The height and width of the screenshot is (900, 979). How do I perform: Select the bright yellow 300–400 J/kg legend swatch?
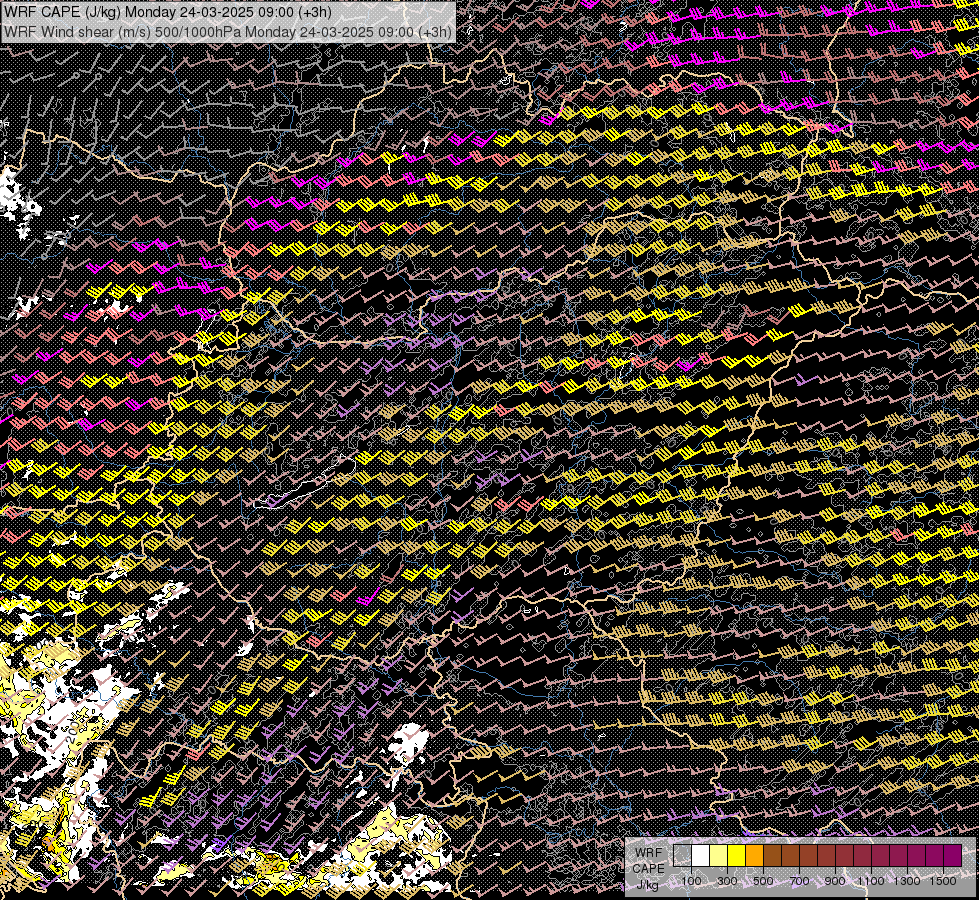click(737, 856)
